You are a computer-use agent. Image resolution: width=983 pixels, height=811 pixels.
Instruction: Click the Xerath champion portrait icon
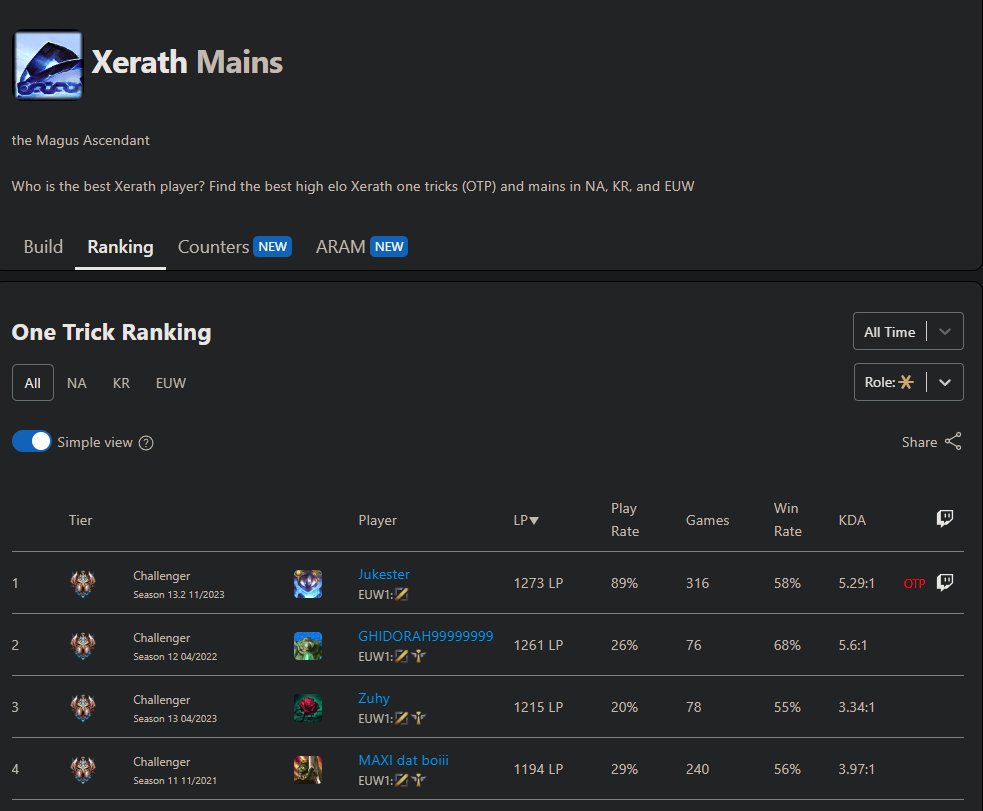click(x=48, y=65)
